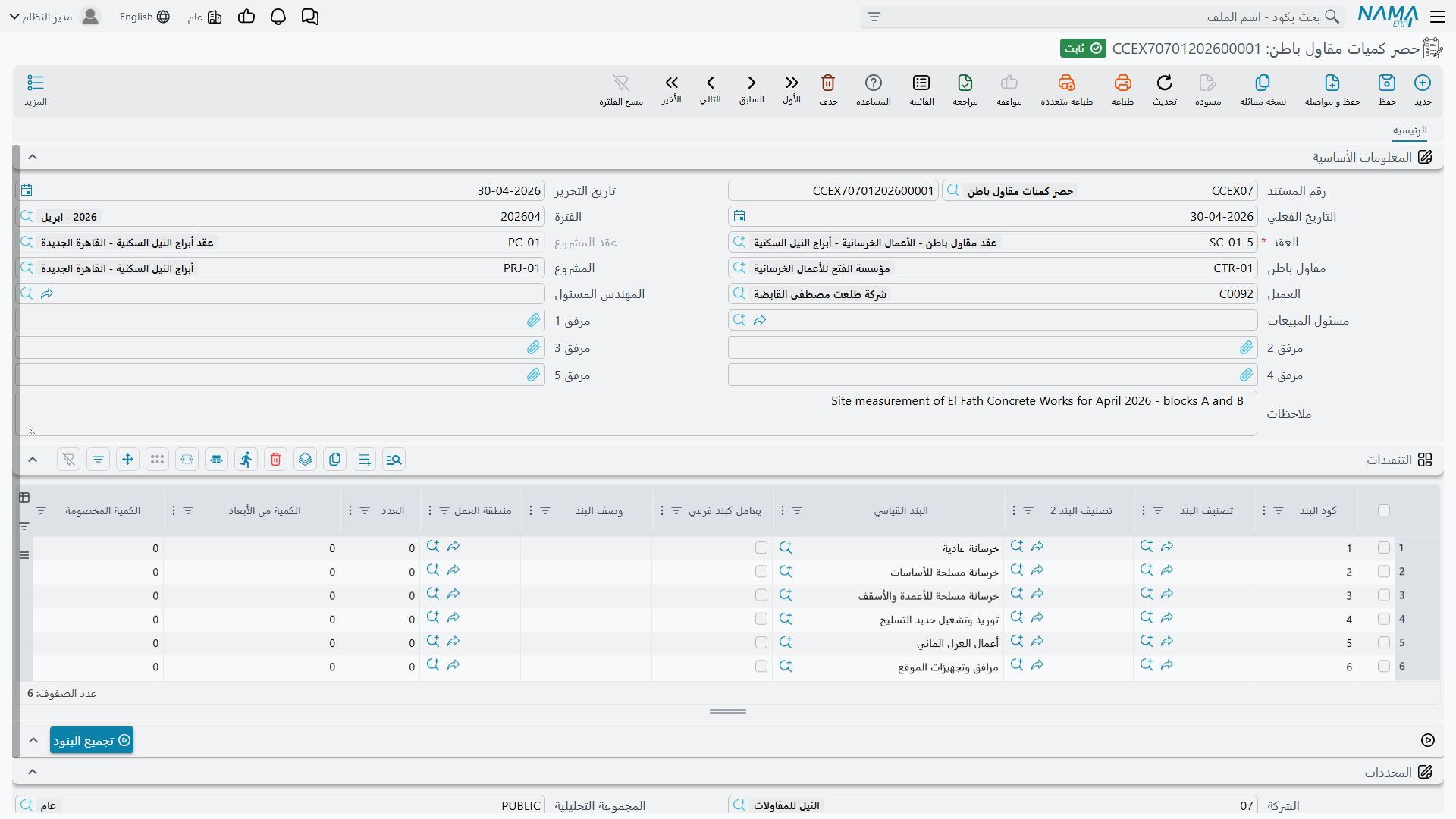Open the chat messages icon
The height and width of the screenshot is (819, 1456).
pos(310,17)
